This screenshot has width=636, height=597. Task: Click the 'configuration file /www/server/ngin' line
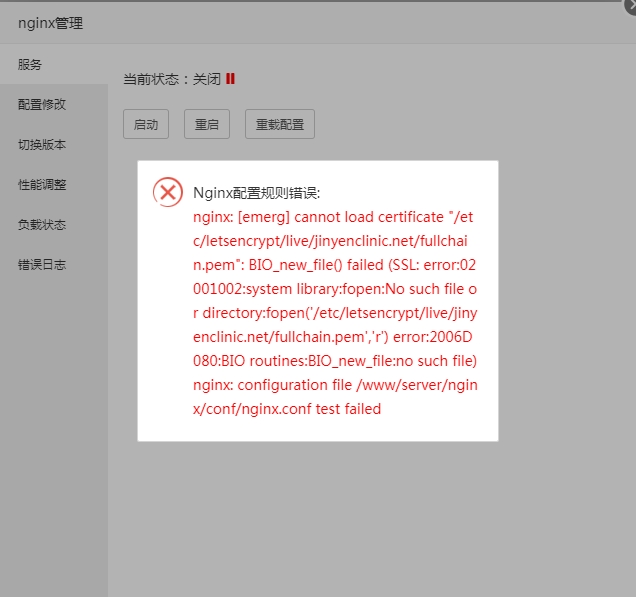335,385
